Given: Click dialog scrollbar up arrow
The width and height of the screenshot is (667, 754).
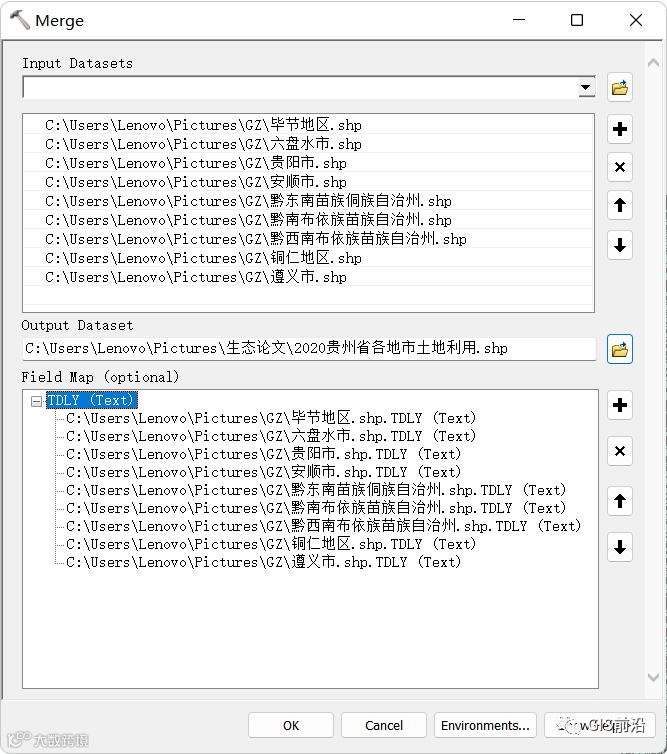Looking at the screenshot, I should pyautogui.click(x=653, y=63).
